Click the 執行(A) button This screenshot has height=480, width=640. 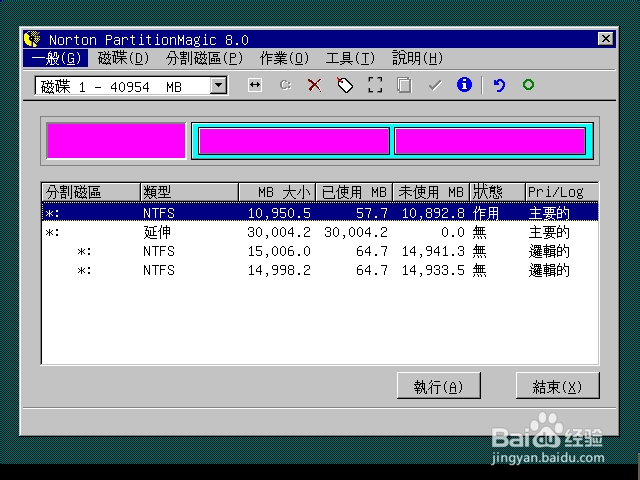pos(439,385)
